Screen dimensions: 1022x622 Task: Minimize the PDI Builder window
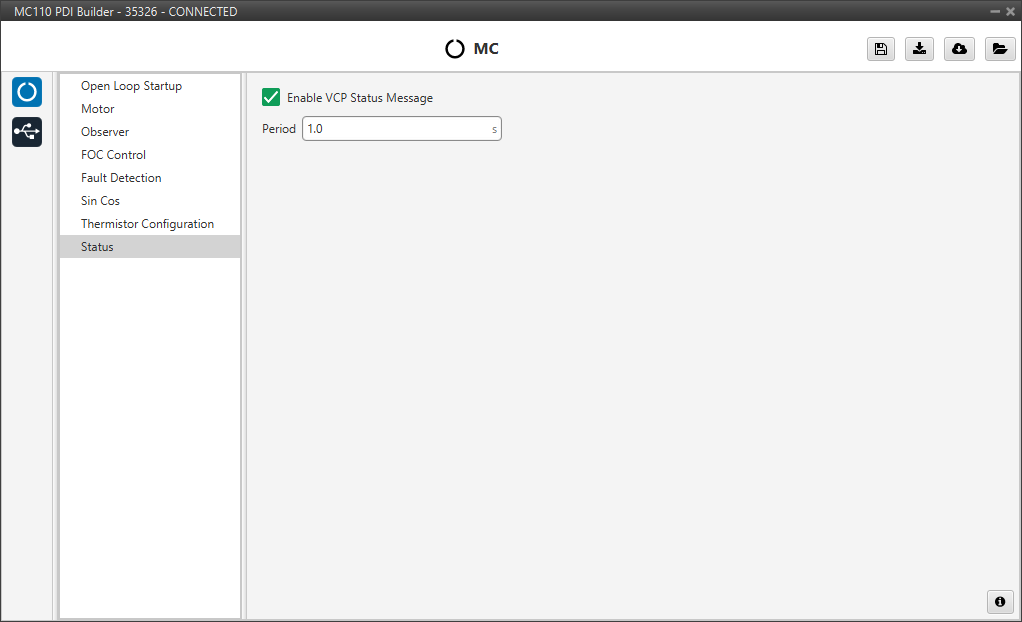(x=995, y=11)
